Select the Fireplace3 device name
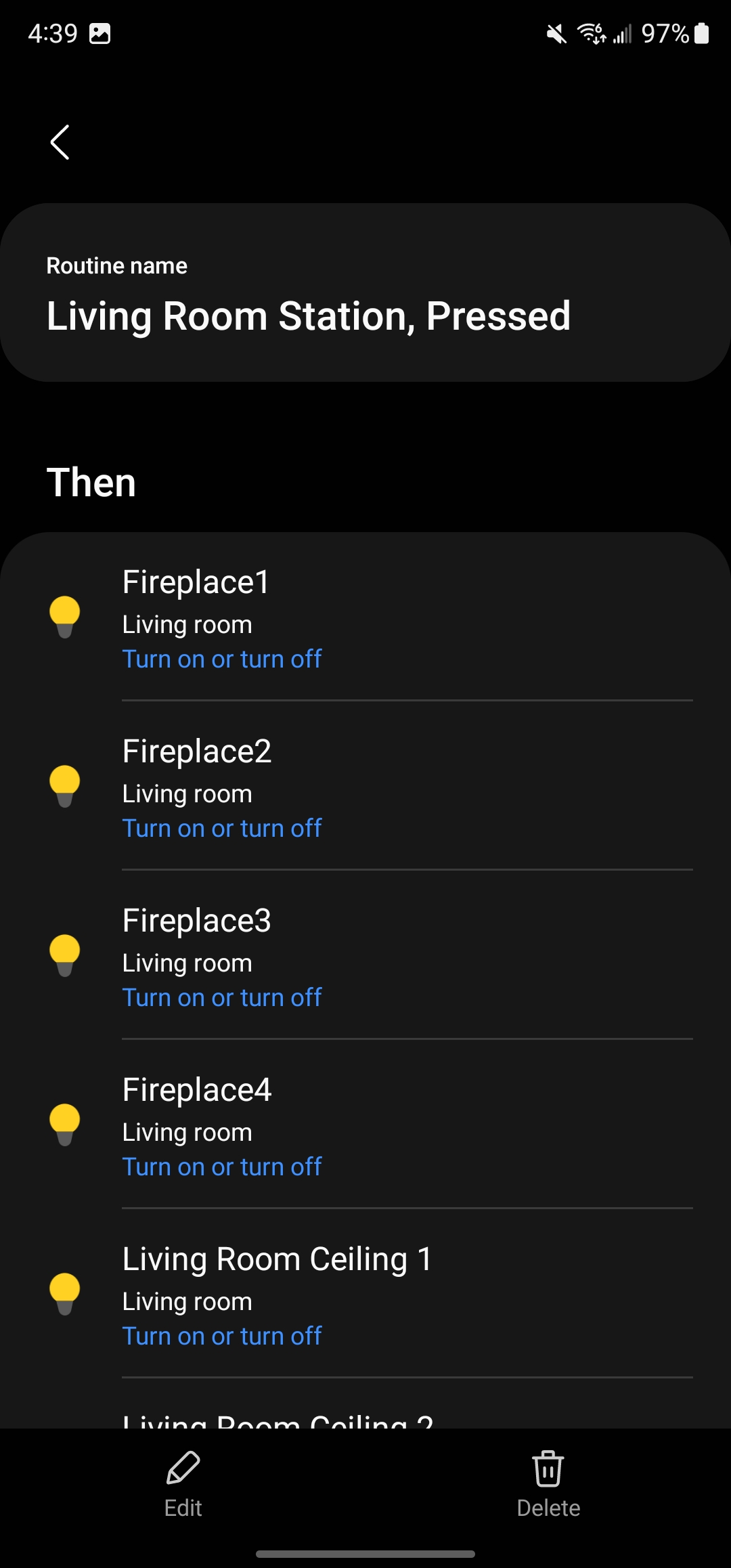Image resolution: width=731 pixels, height=1568 pixels. pyautogui.click(x=197, y=921)
